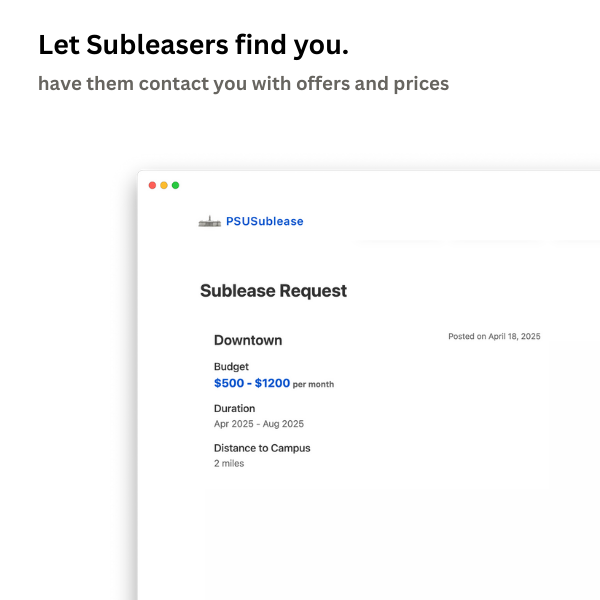Close the window with the red button
This screenshot has width=600, height=600.
tap(153, 185)
